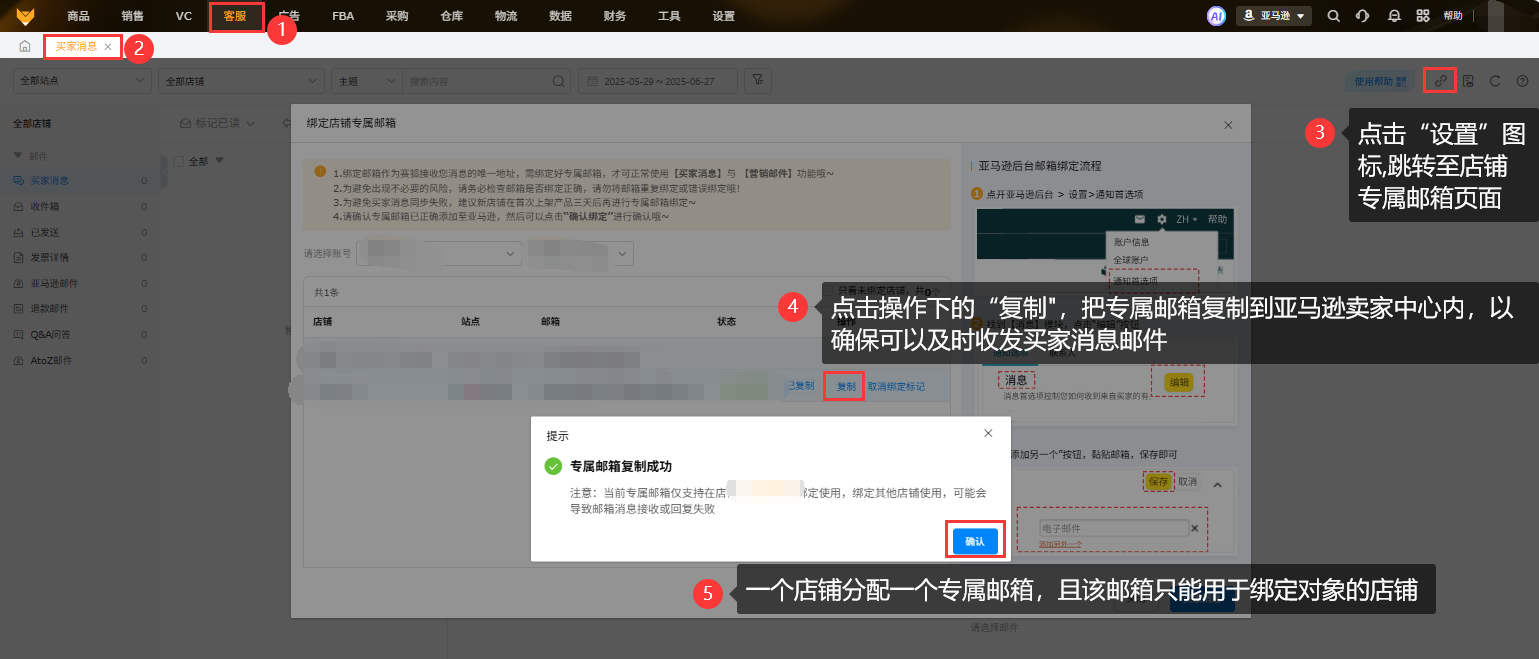Open 发票详情 in the sidebar
Screen dimensions: 1539x659
click(x=79, y=257)
